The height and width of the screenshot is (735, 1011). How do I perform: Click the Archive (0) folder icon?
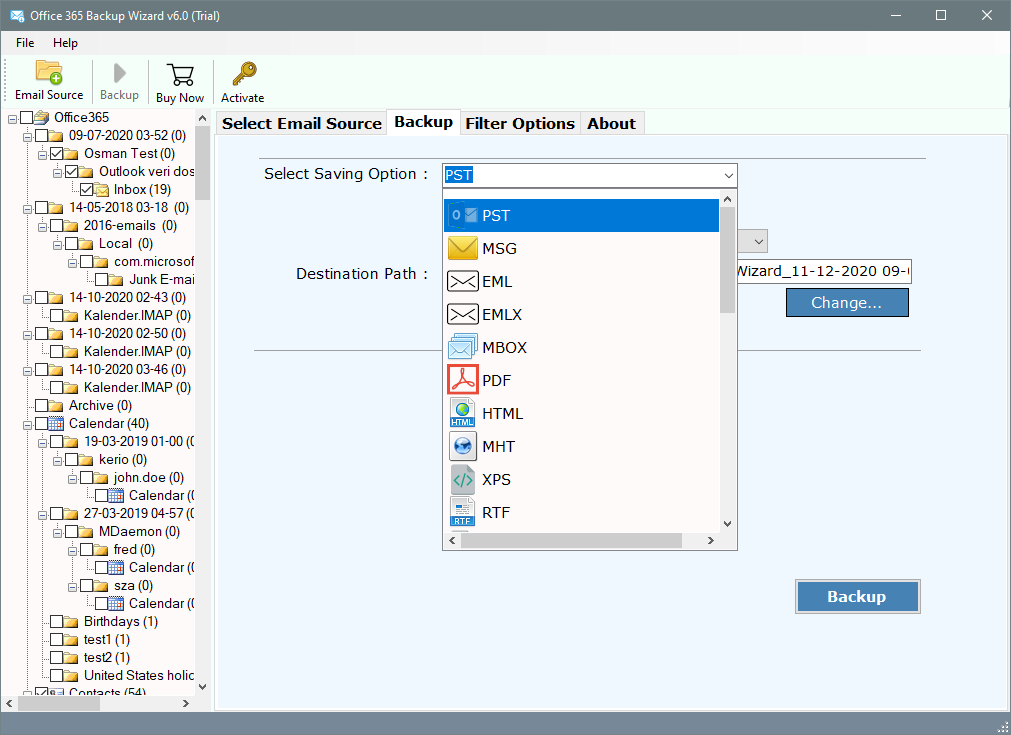pos(55,406)
